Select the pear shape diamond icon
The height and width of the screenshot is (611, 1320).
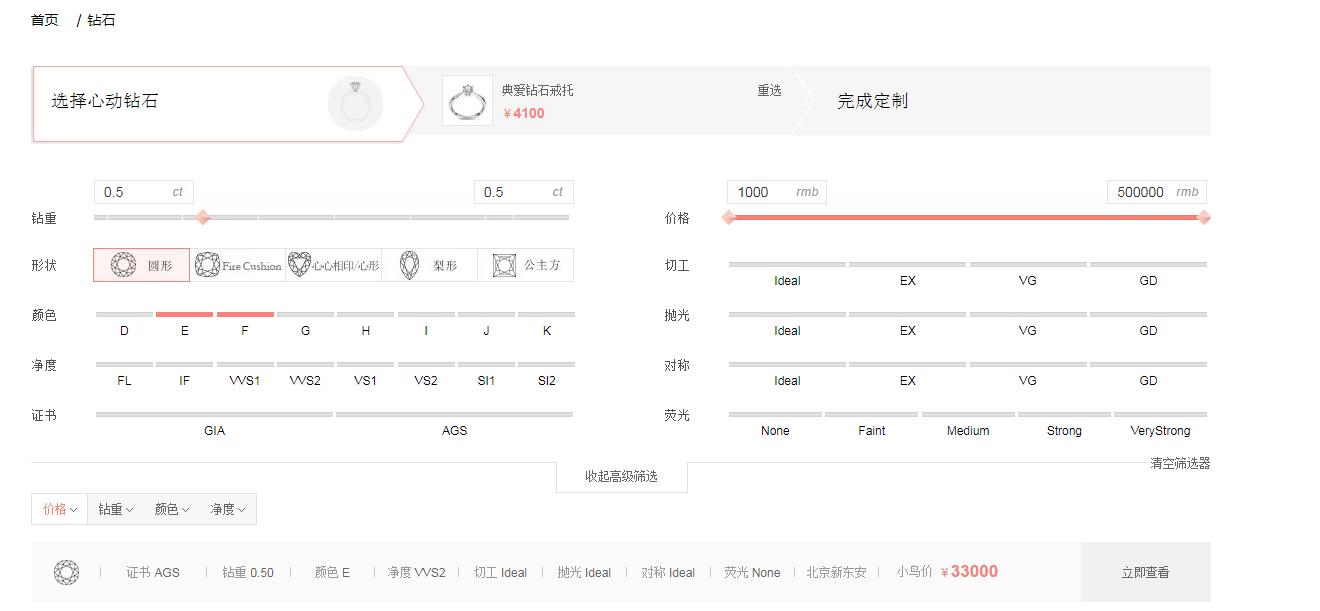409,265
